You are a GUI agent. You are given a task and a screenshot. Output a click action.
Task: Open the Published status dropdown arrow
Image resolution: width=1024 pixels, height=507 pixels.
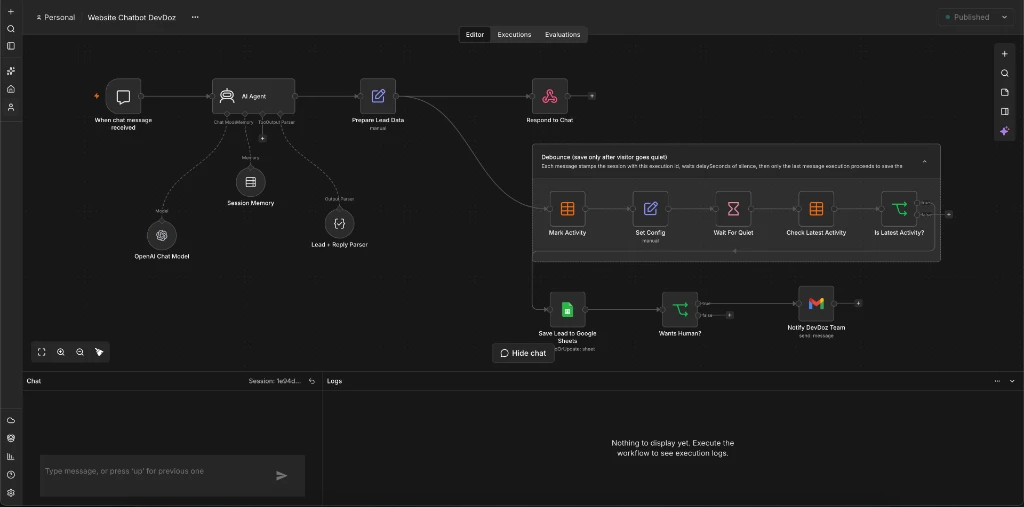coord(1004,18)
